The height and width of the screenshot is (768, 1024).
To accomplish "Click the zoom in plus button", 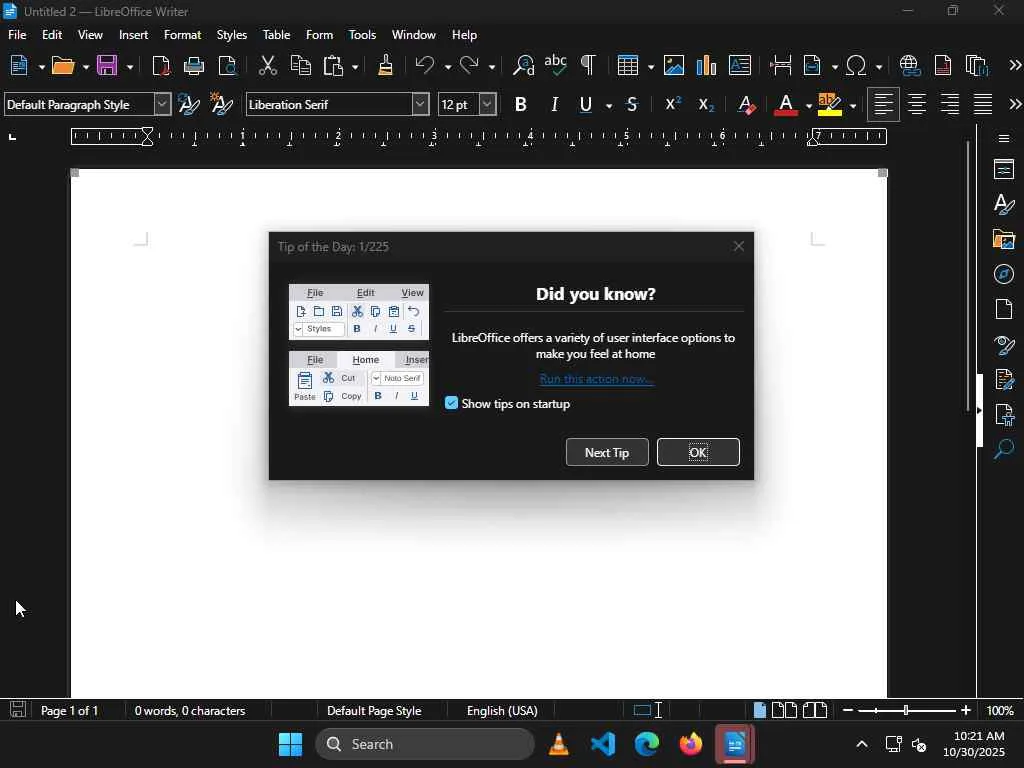I will click(966, 710).
